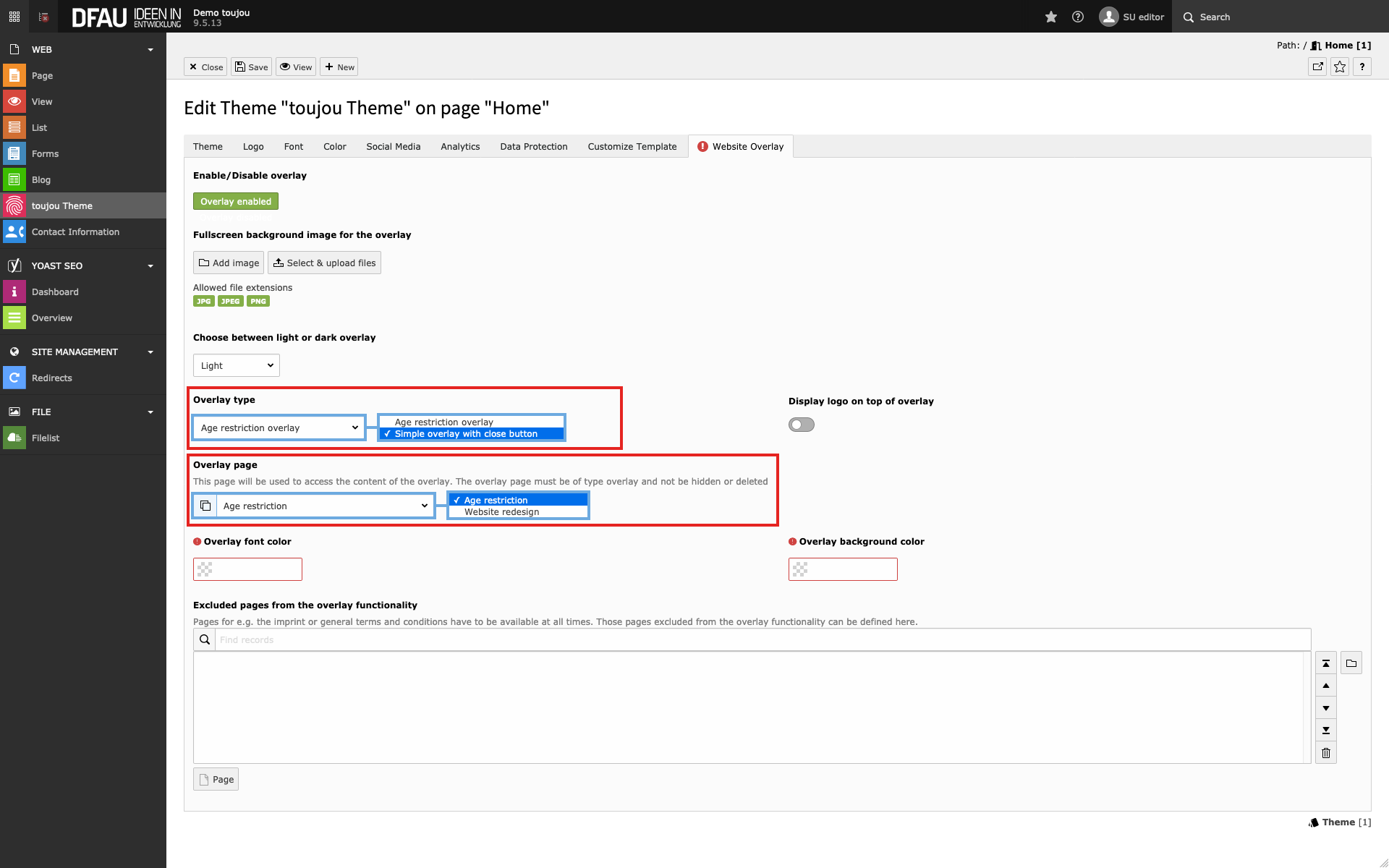
Task: Collapse the YOAST SEO sidebar section
Action: pyautogui.click(x=150, y=265)
